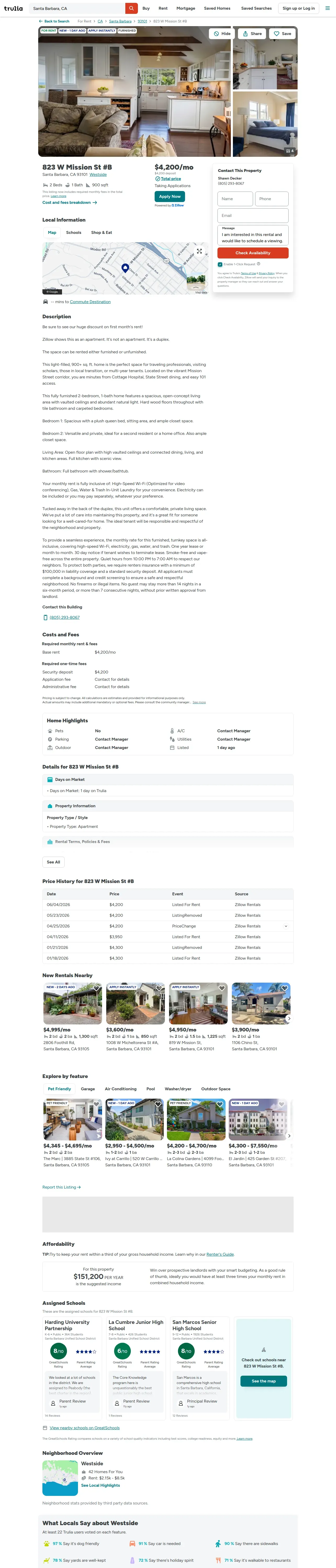This screenshot has height=1568, width=336.
Task: Click the Apply Now button
Action: pos(170,197)
